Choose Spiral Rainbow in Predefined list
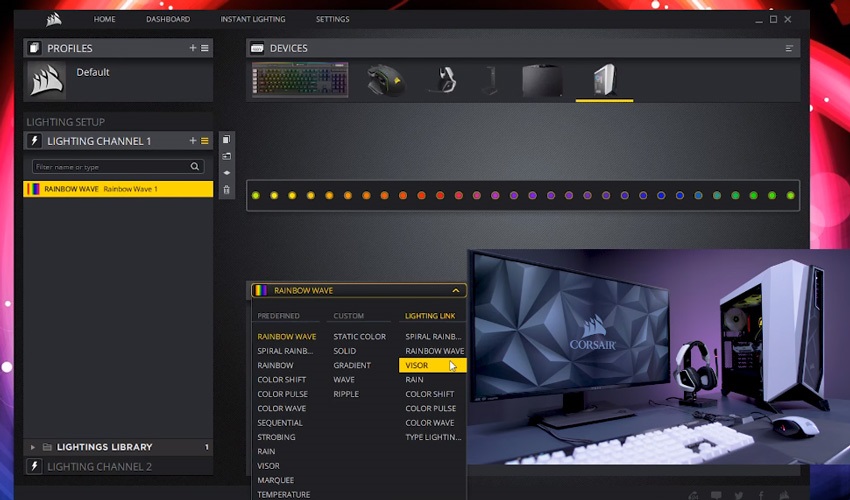This screenshot has height=500, width=850. (285, 351)
